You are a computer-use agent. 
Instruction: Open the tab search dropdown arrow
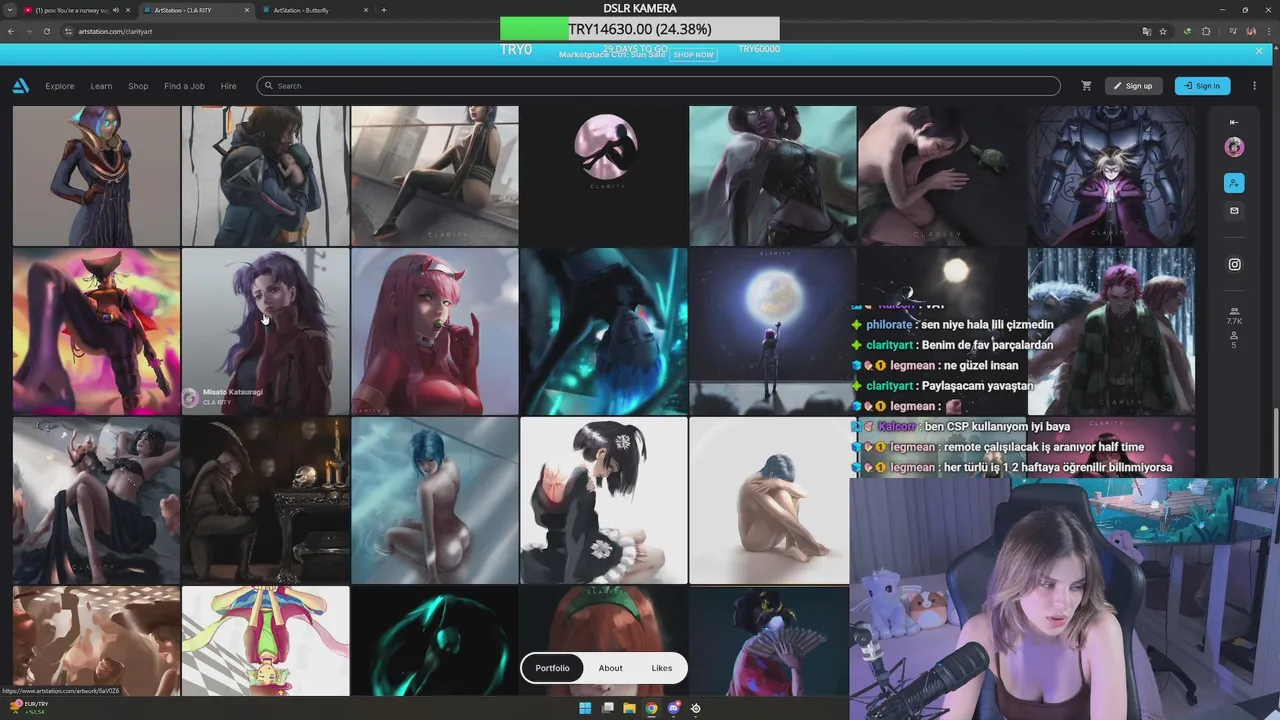(12, 10)
